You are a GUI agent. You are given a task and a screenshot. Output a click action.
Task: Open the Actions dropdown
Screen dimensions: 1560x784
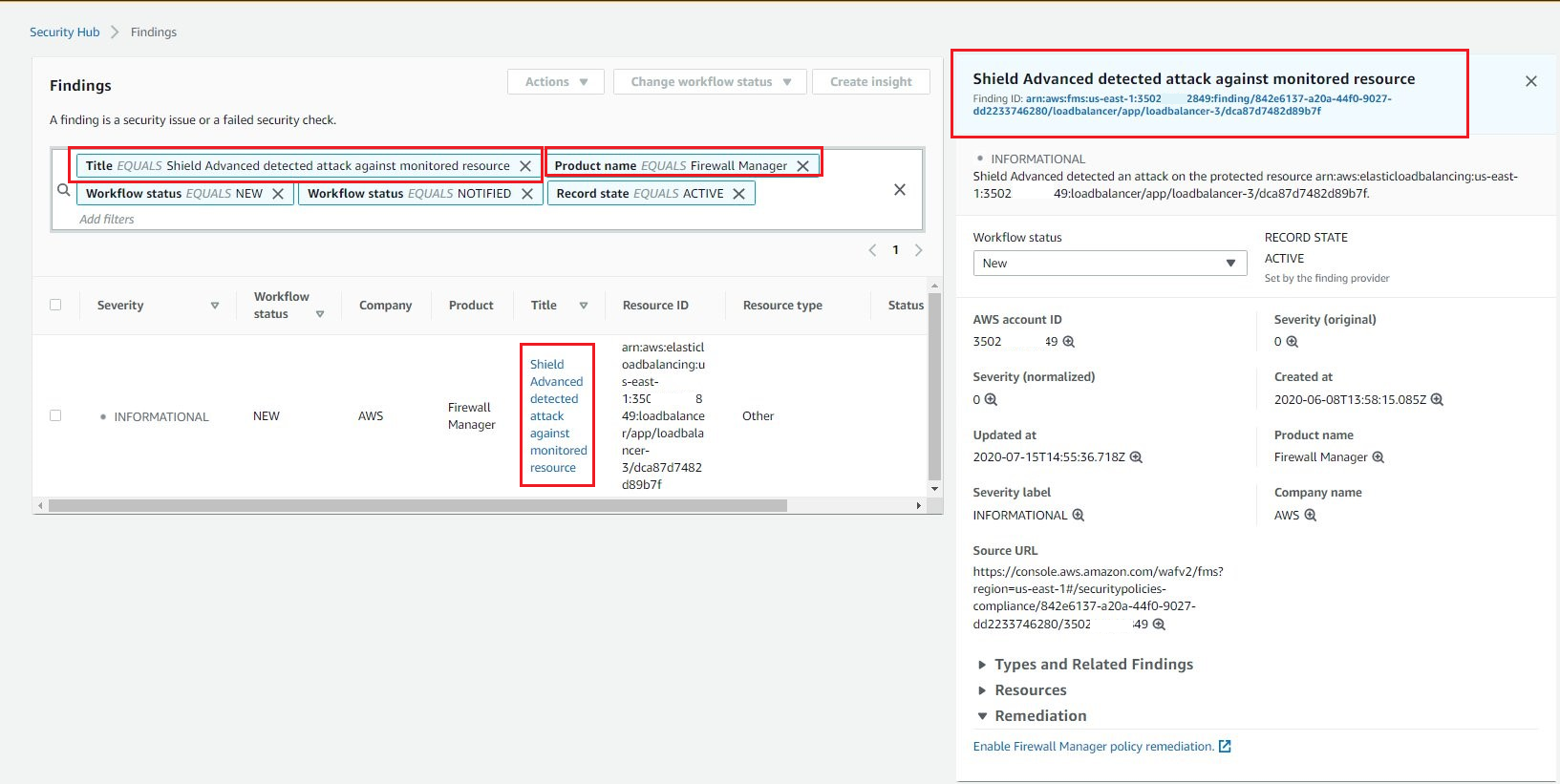tap(556, 82)
